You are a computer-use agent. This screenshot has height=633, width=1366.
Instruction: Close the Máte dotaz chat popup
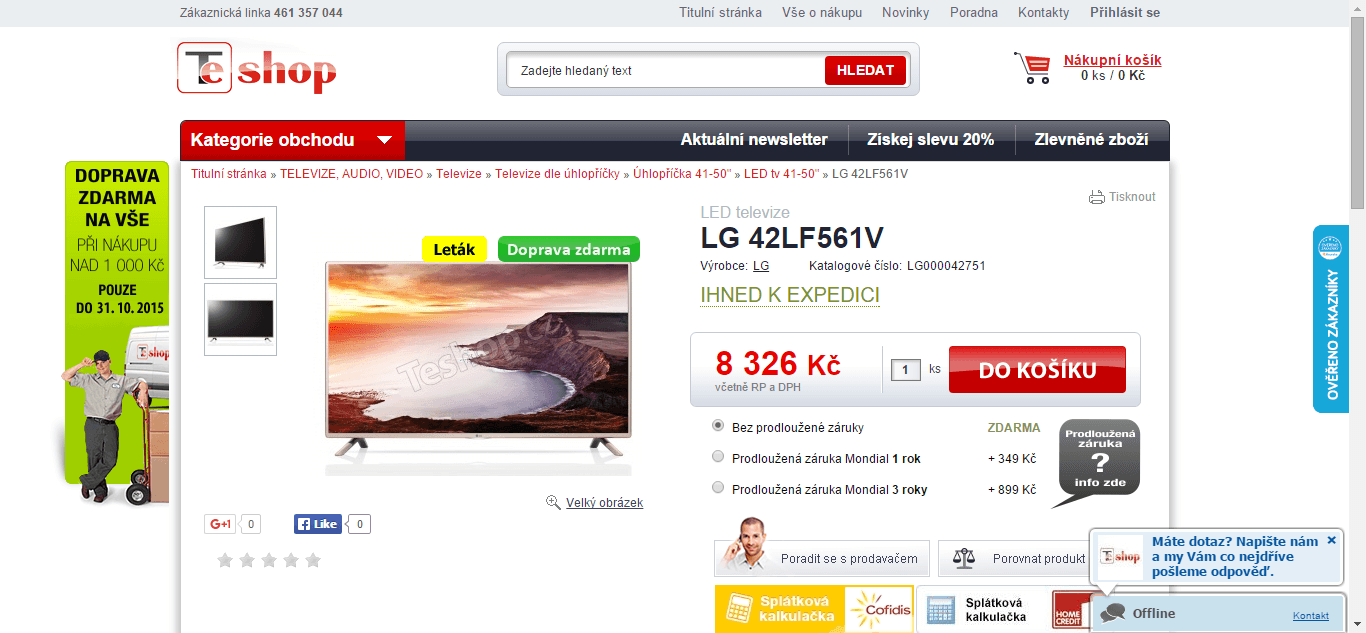[1331, 540]
